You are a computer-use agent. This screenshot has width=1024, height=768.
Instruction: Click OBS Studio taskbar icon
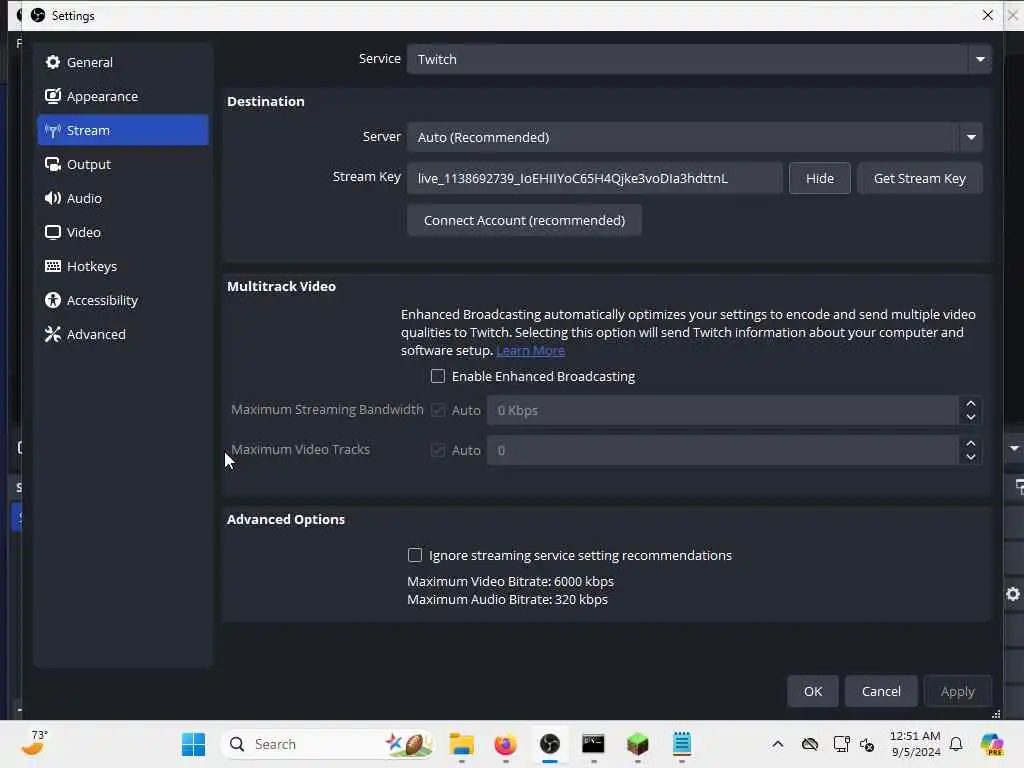click(550, 744)
